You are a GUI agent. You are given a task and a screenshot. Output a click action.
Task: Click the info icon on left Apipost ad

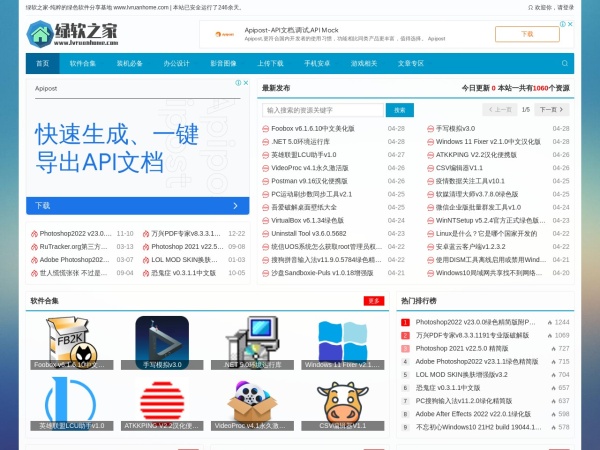tap(238, 83)
